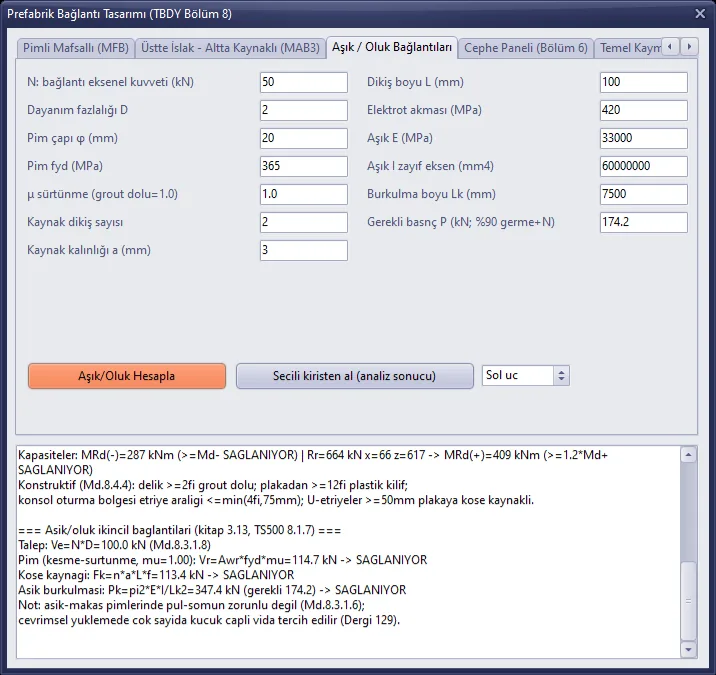Switch to Pimli Mafsallı (MFB) tab
The width and height of the screenshot is (716, 675).
pyautogui.click(x=76, y=48)
